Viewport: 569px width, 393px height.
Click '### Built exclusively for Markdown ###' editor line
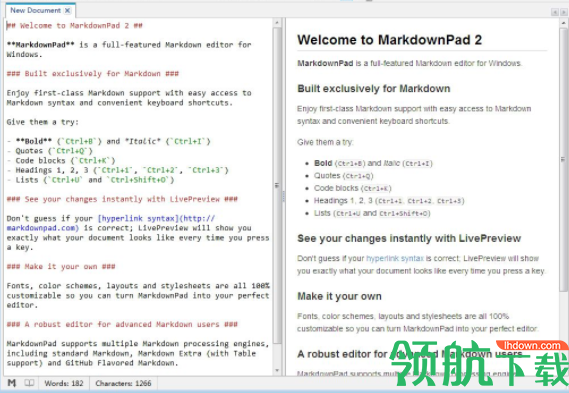(x=93, y=74)
